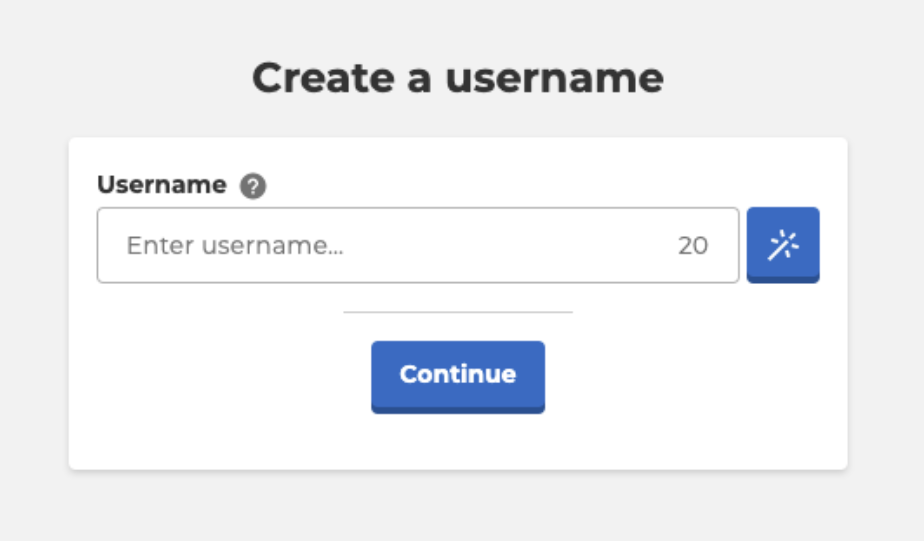Select the blue sparkle wand icon
The width and height of the screenshot is (924, 542).
[x=783, y=244]
